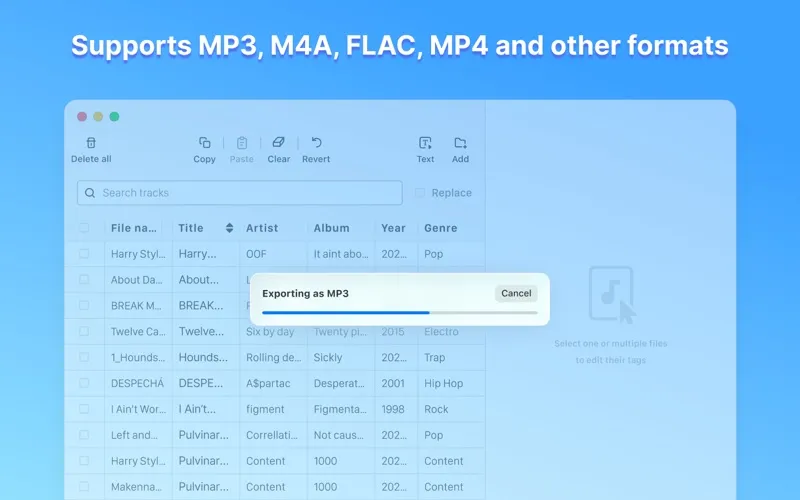Image resolution: width=800 pixels, height=500 pixels.
Task: Sort by Genre column header
Action: pos(441,228)
